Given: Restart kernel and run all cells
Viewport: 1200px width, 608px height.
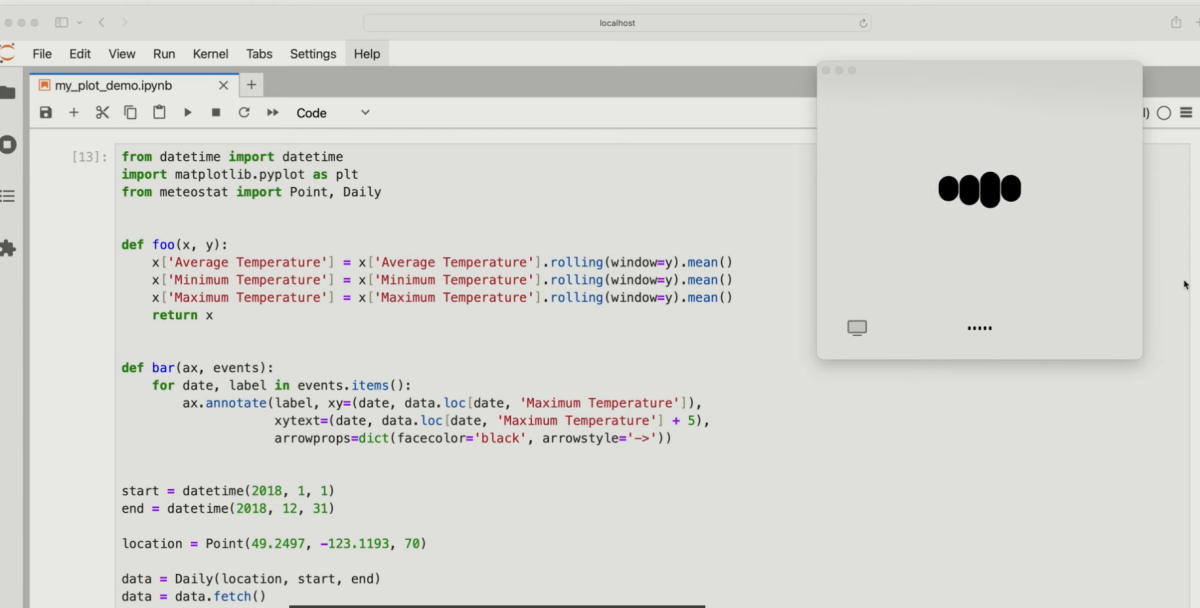Looking at the screenshot, I should [x=272, y=113].
